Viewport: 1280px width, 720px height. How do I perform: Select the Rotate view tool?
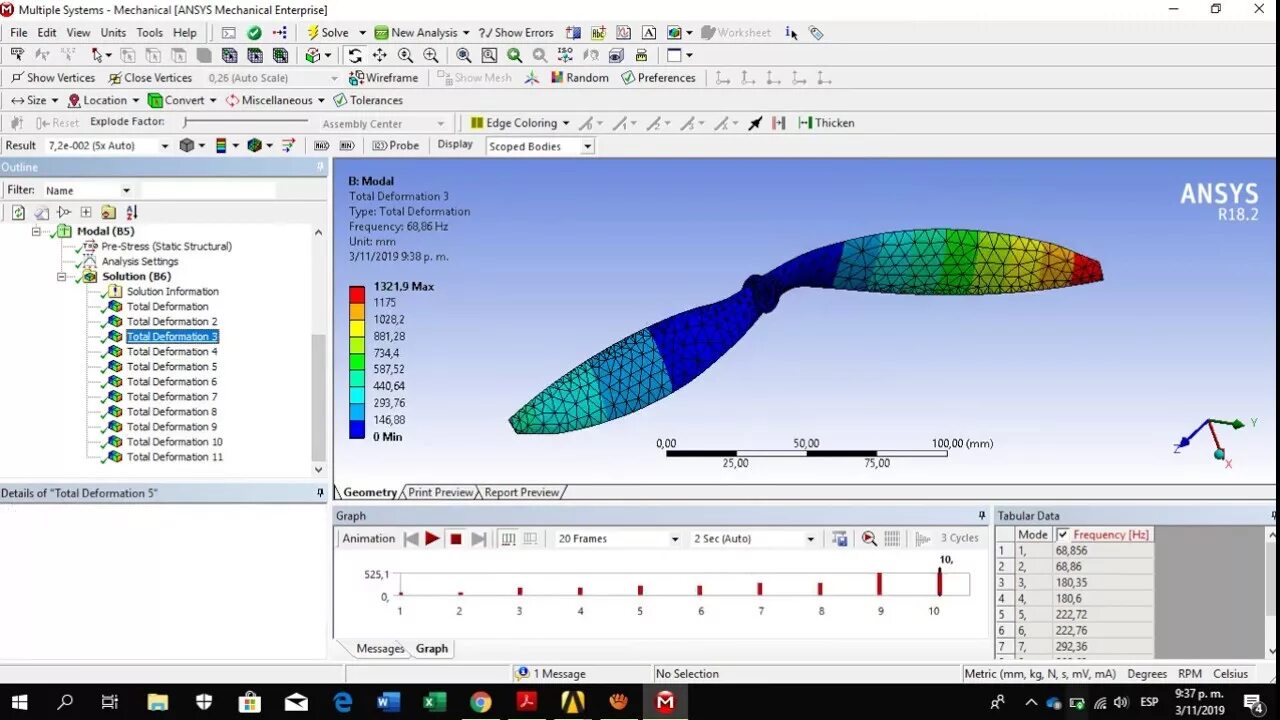click(x=354, y=56)
